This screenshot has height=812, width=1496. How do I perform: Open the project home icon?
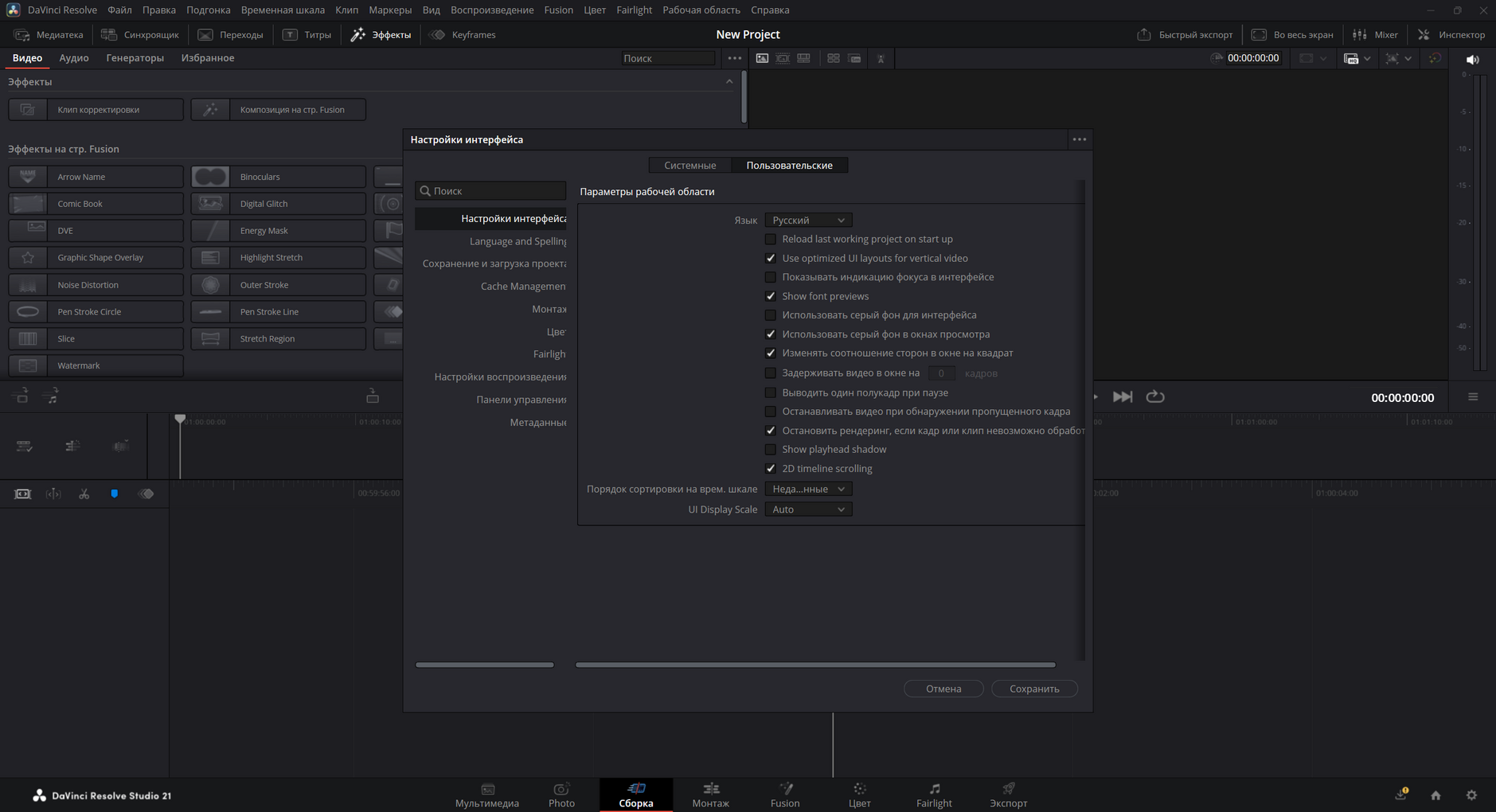pos(1435,795)
